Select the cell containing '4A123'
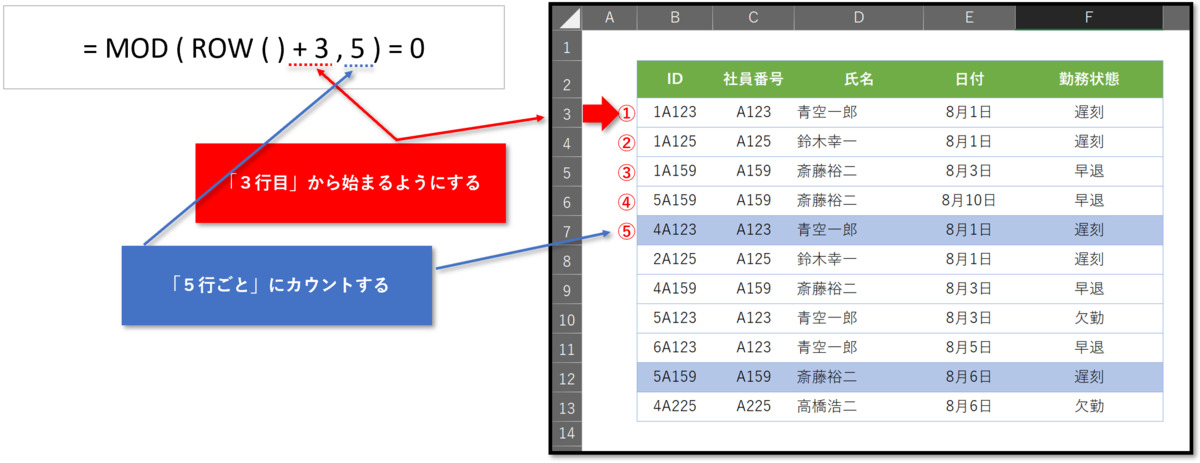Screen dimensions: 1200x463 (x=676, y=231)
